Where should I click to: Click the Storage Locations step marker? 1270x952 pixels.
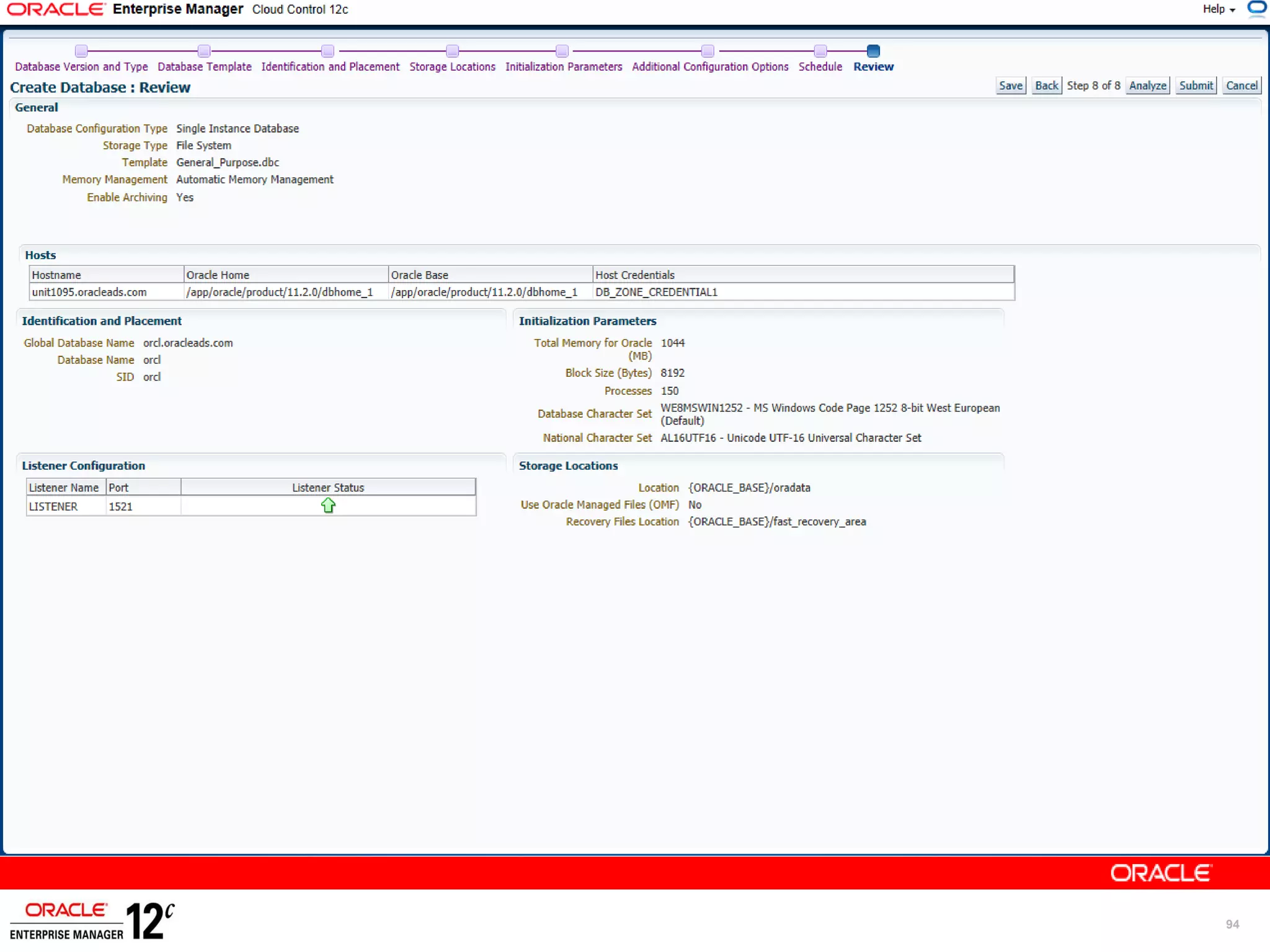[453, 51]
